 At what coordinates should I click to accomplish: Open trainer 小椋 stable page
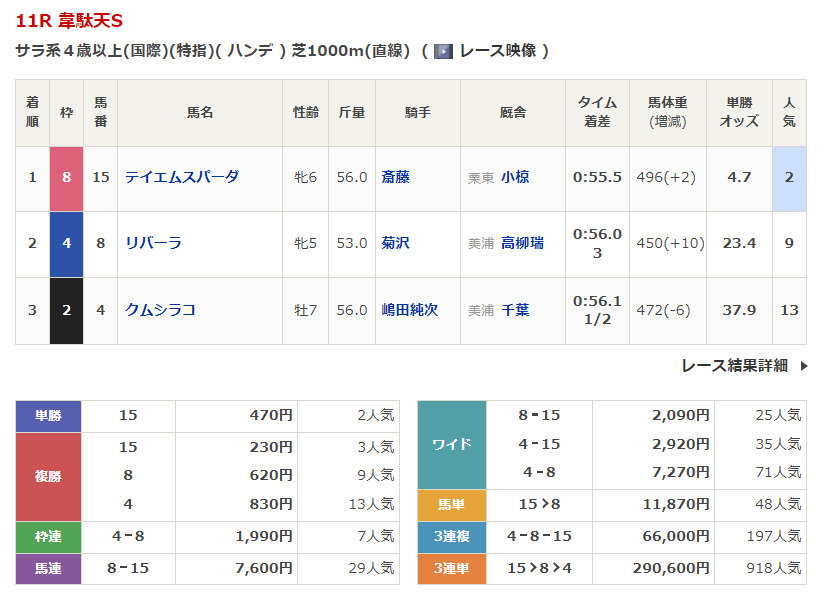coord(515,177)
